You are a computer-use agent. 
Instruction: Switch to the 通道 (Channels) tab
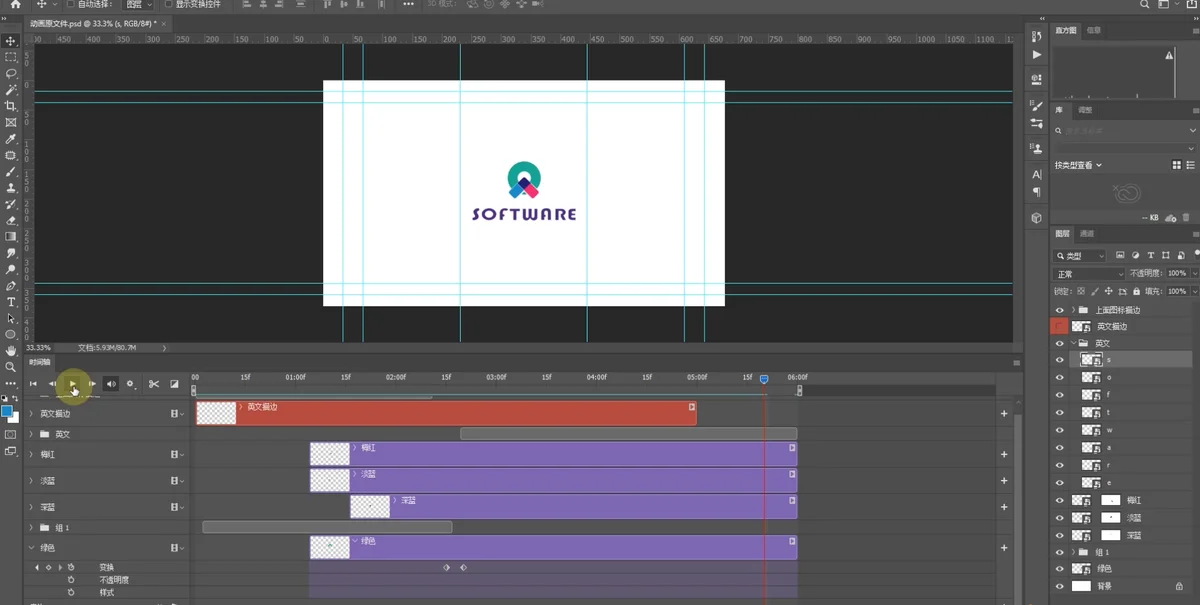[1087, 234]
